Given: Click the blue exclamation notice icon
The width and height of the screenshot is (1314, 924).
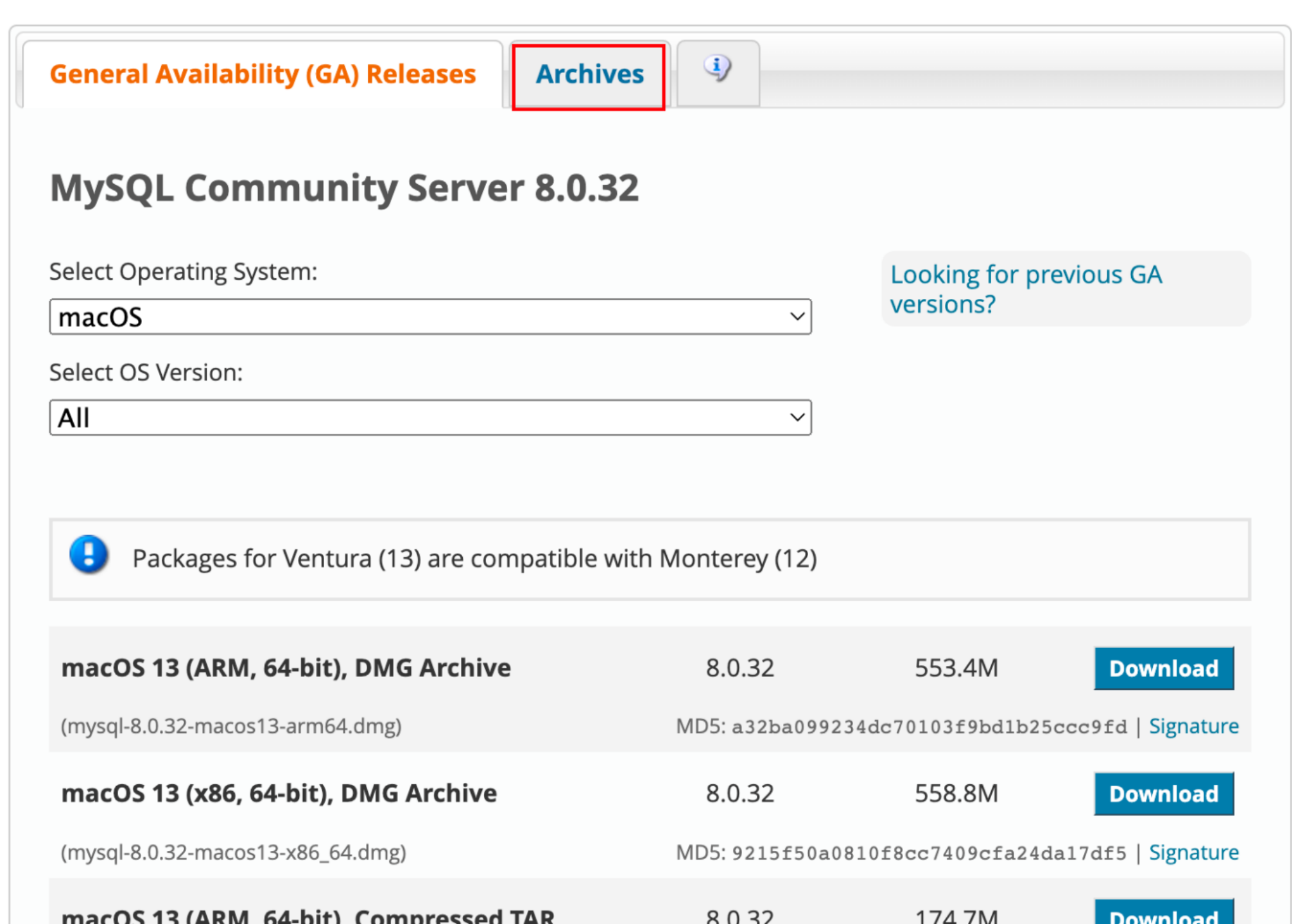Looking at the screenshot, I should [89, 555].
